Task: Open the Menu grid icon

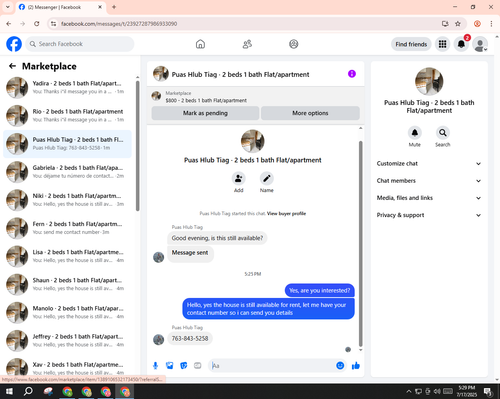Action: [x=442, y=44]
